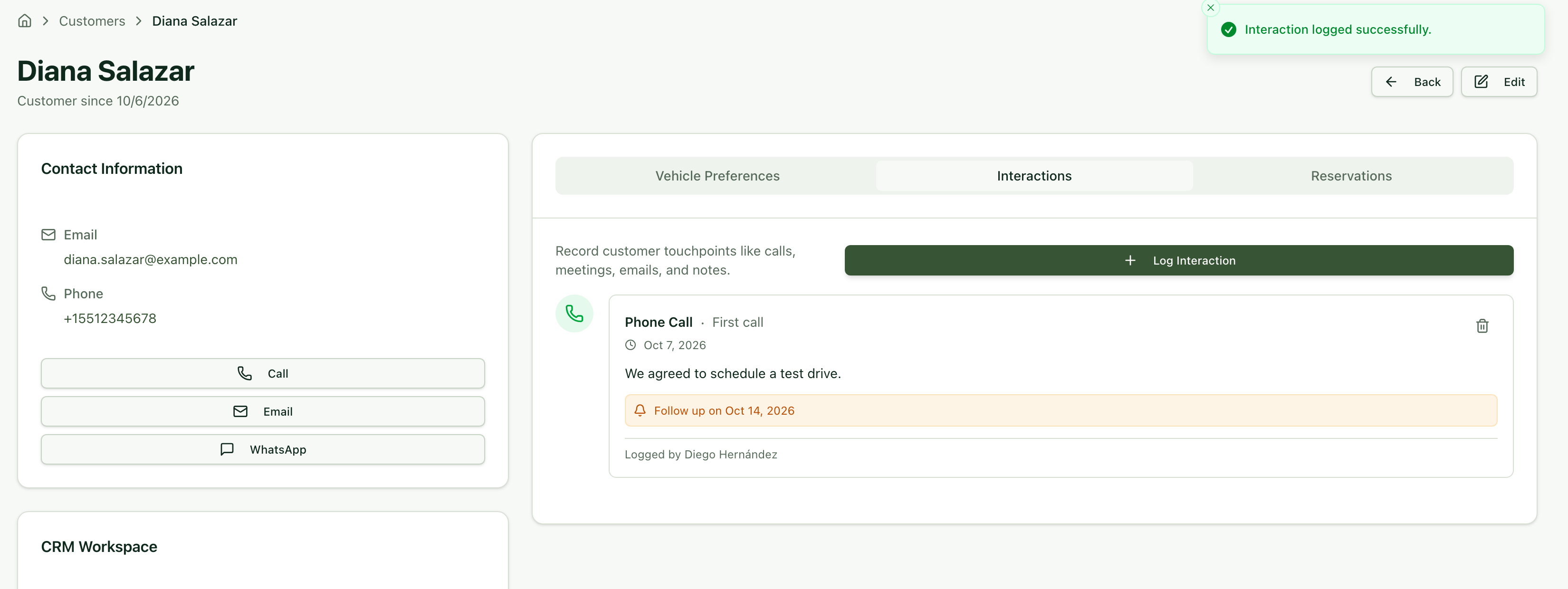Dismiss the success notification close icon
Image resolution: width=1568 pixels, height=589 pixels.
coord(1210,8)
